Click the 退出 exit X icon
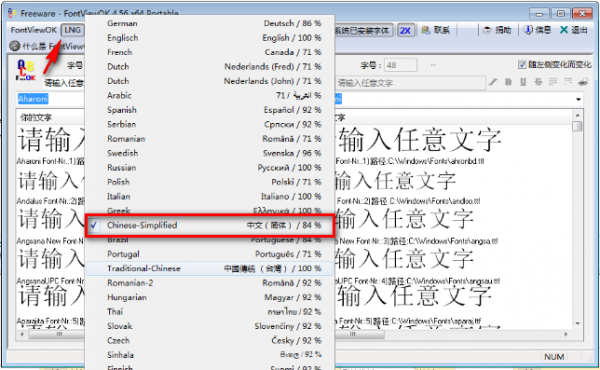Viewport: 600px width, 370px height. [573, 30]
